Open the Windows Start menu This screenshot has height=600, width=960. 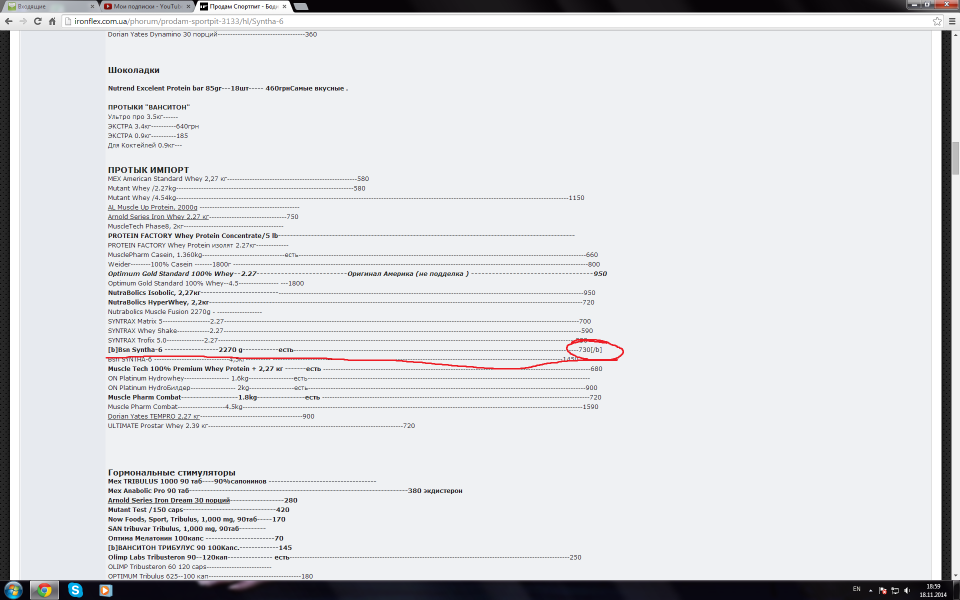click(14, 590)
